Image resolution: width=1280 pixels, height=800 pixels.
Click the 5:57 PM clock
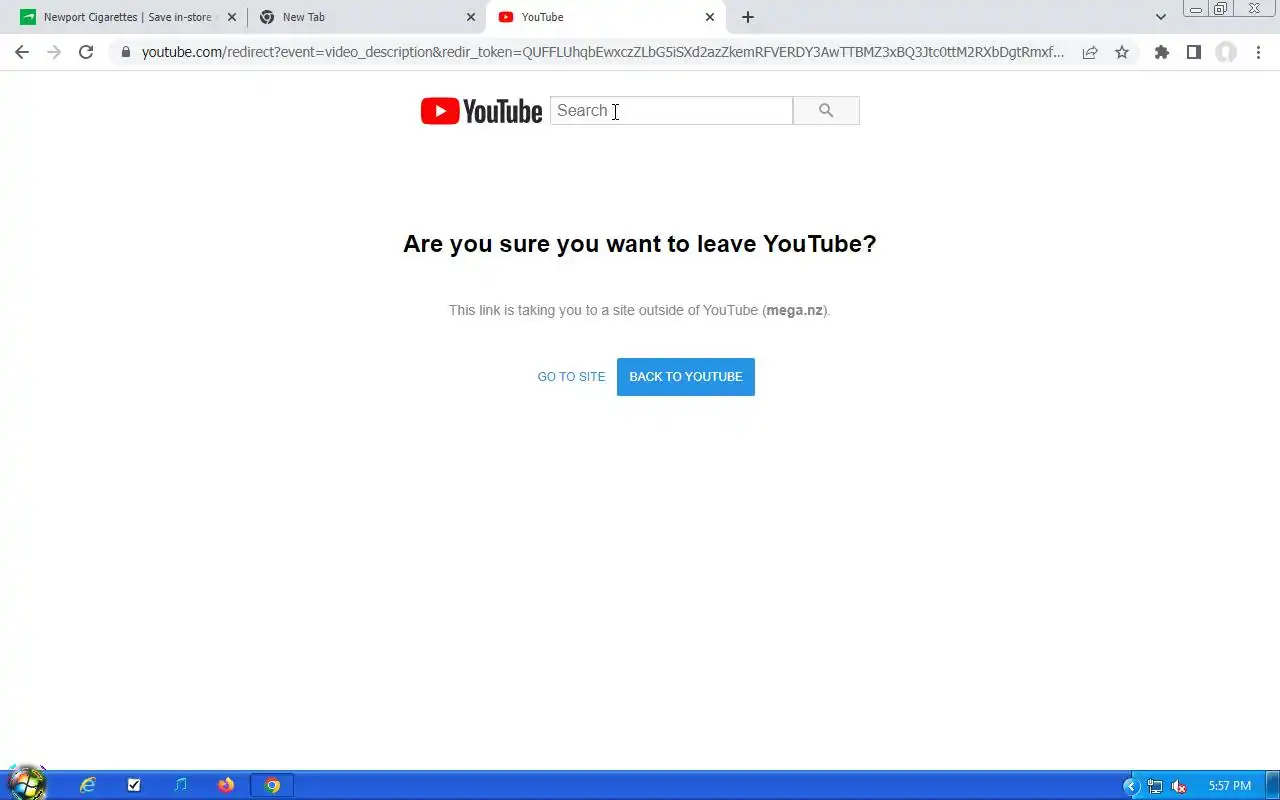[1230, 786]
